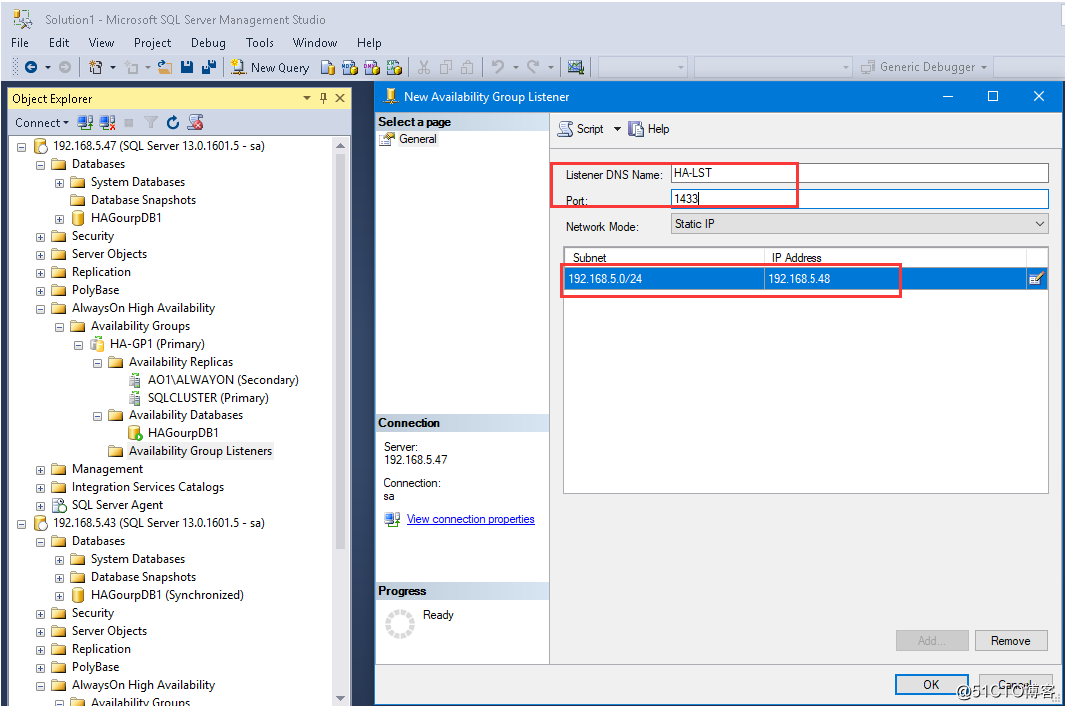The height and width of the screenshot is (710, 1065).
Task: Click Connect Object Explorer icon
Action: [85, 122]
